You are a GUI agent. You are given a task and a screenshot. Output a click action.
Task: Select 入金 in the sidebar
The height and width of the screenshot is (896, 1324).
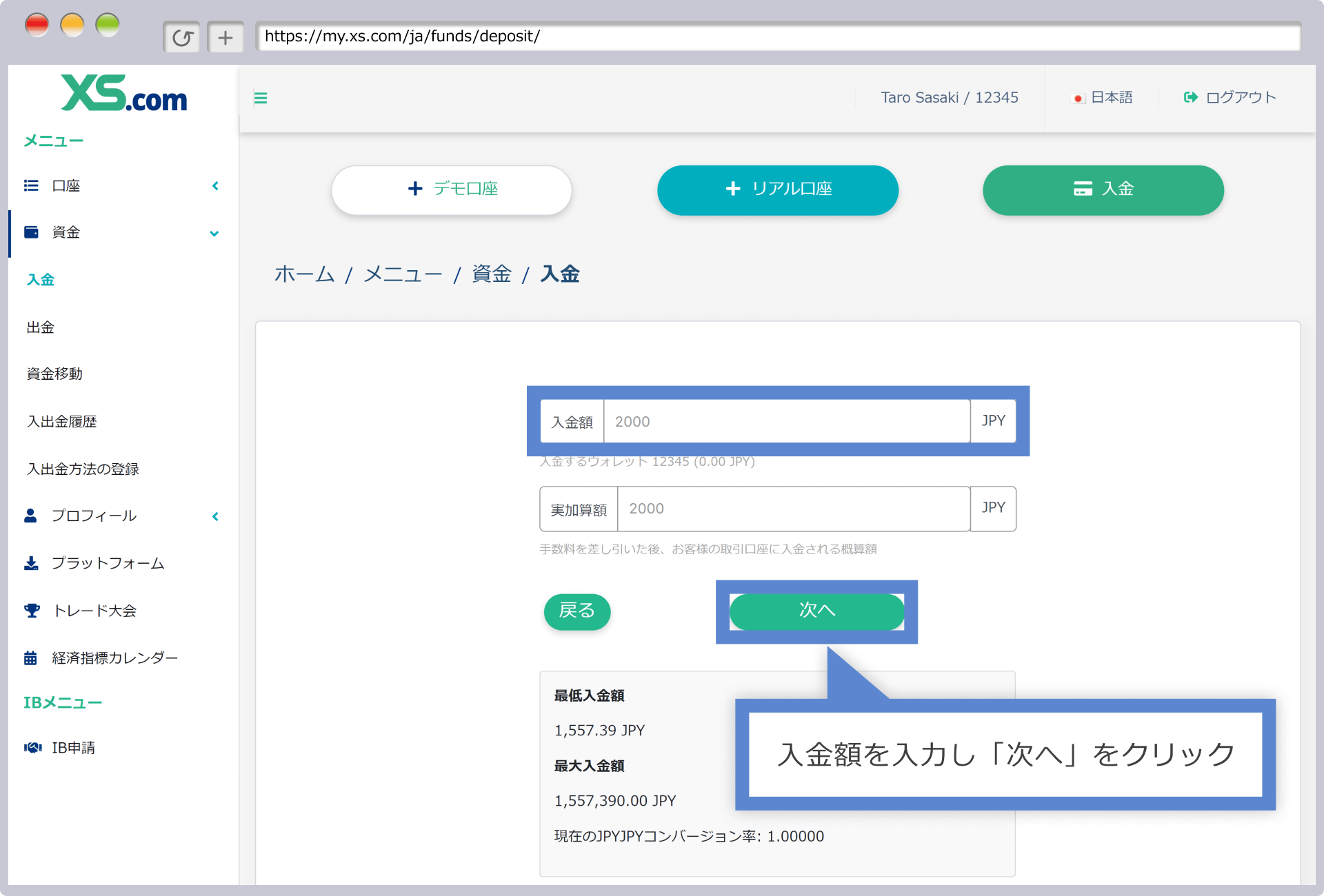[41, 280]
